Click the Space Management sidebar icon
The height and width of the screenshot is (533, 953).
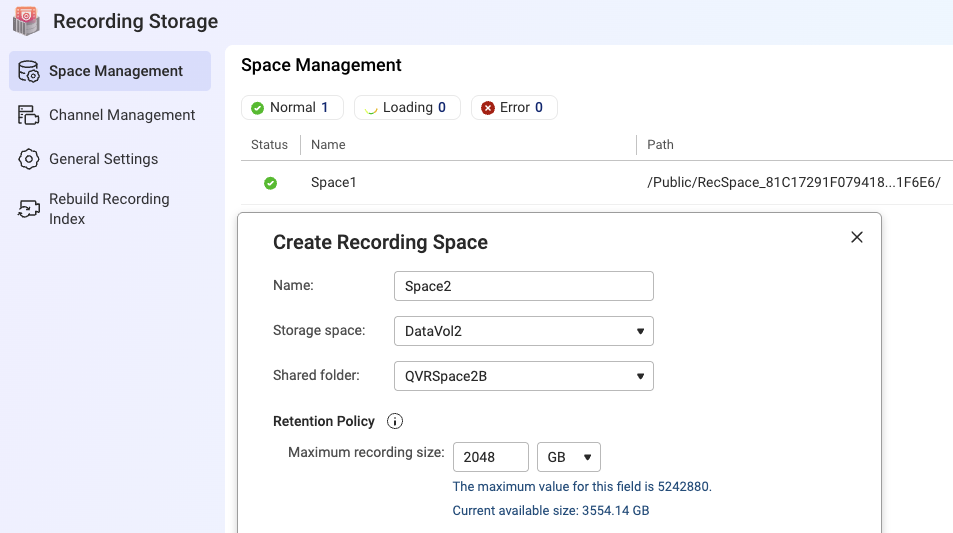pyautogui.click(x=29, y=71)
